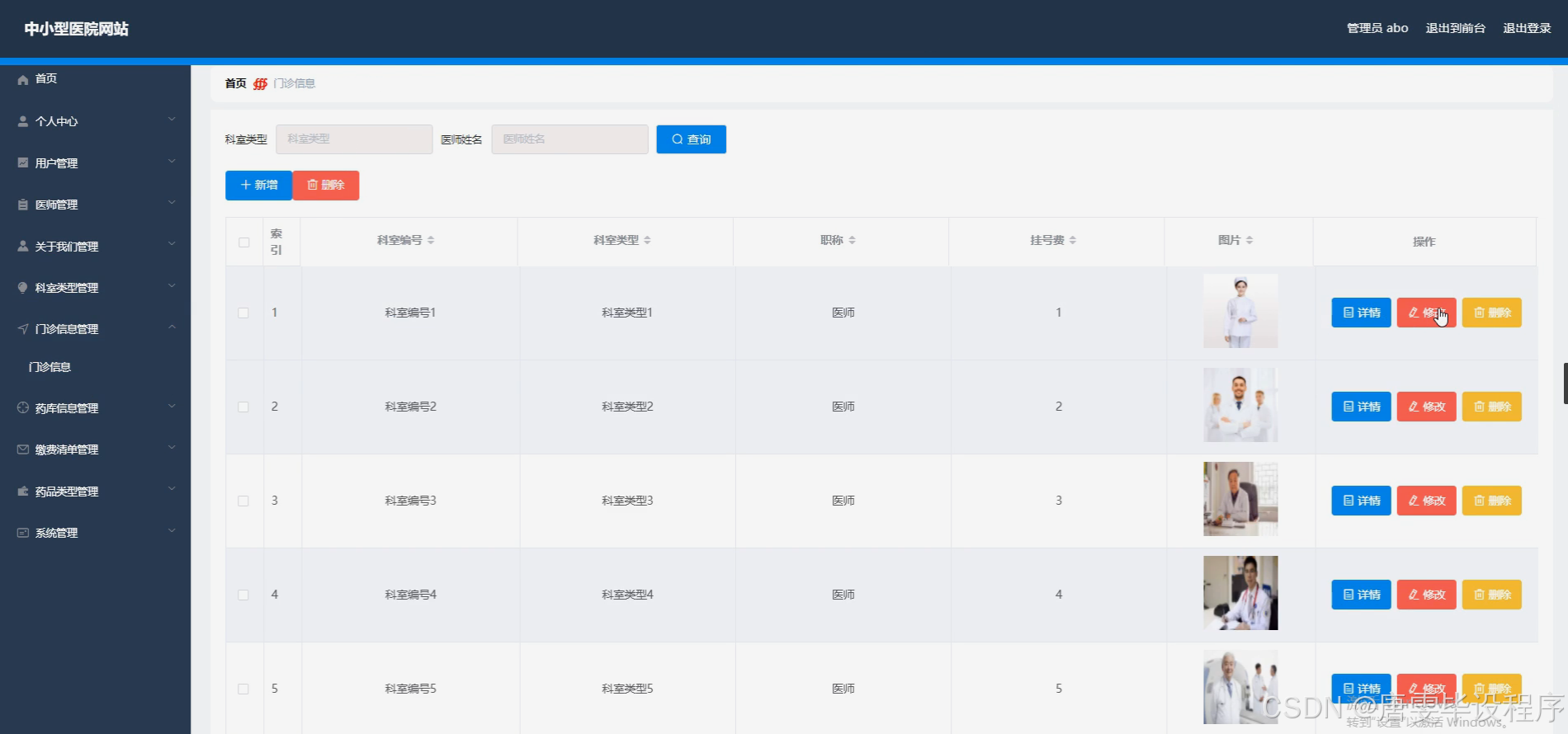Click the nurse photo thumbnail in row 1
Image resolution: width=1568 pixels, height=734 pixels.
tap(1240, 311)
